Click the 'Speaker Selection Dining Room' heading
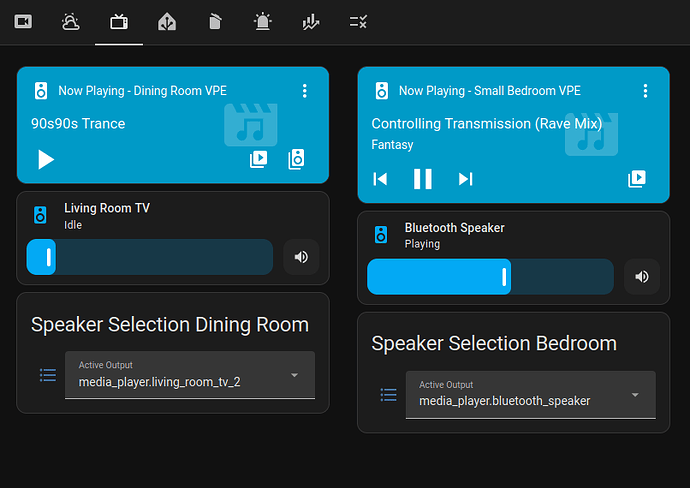 170,325
